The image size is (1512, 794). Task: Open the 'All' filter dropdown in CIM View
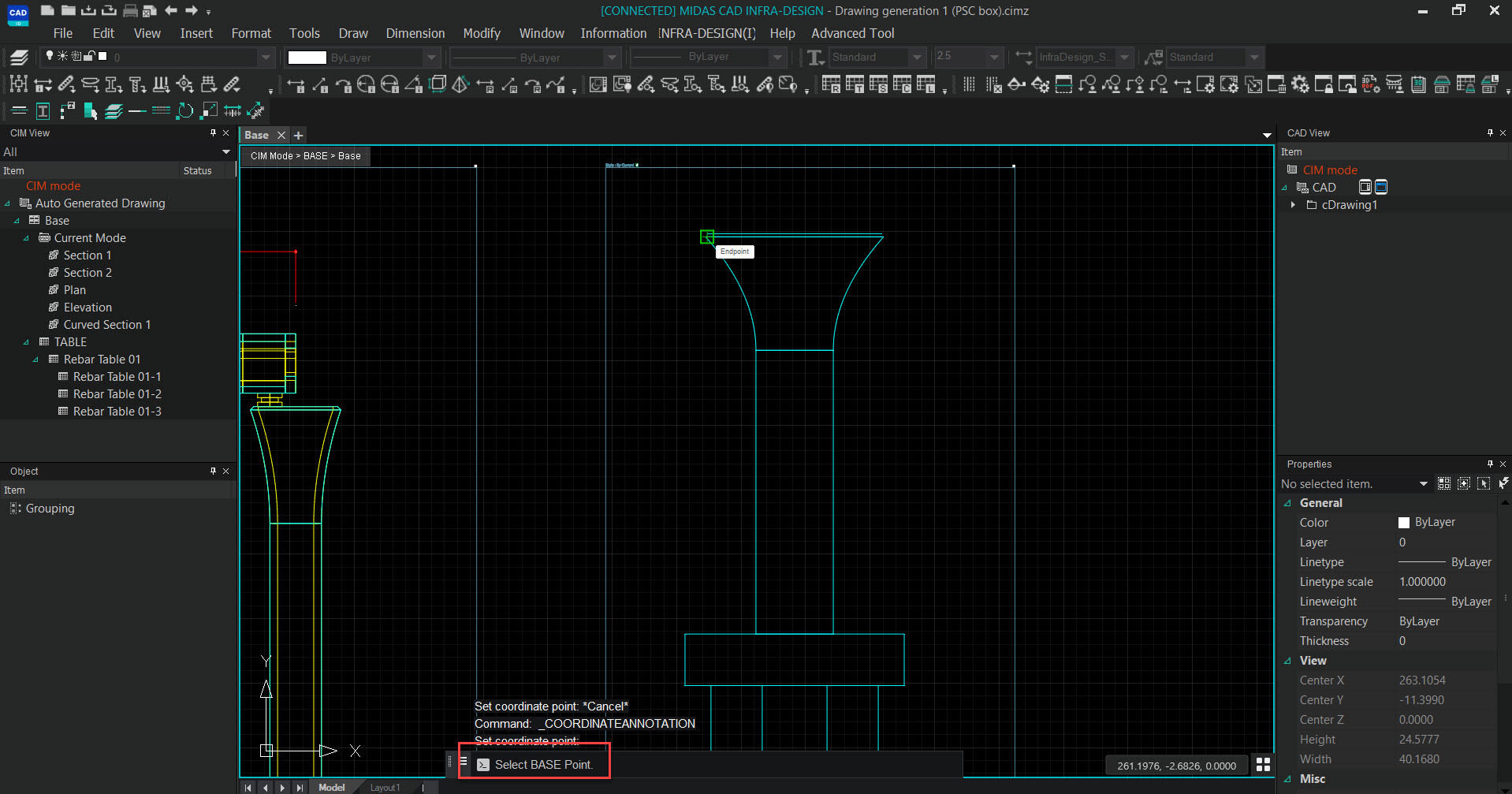226,151
